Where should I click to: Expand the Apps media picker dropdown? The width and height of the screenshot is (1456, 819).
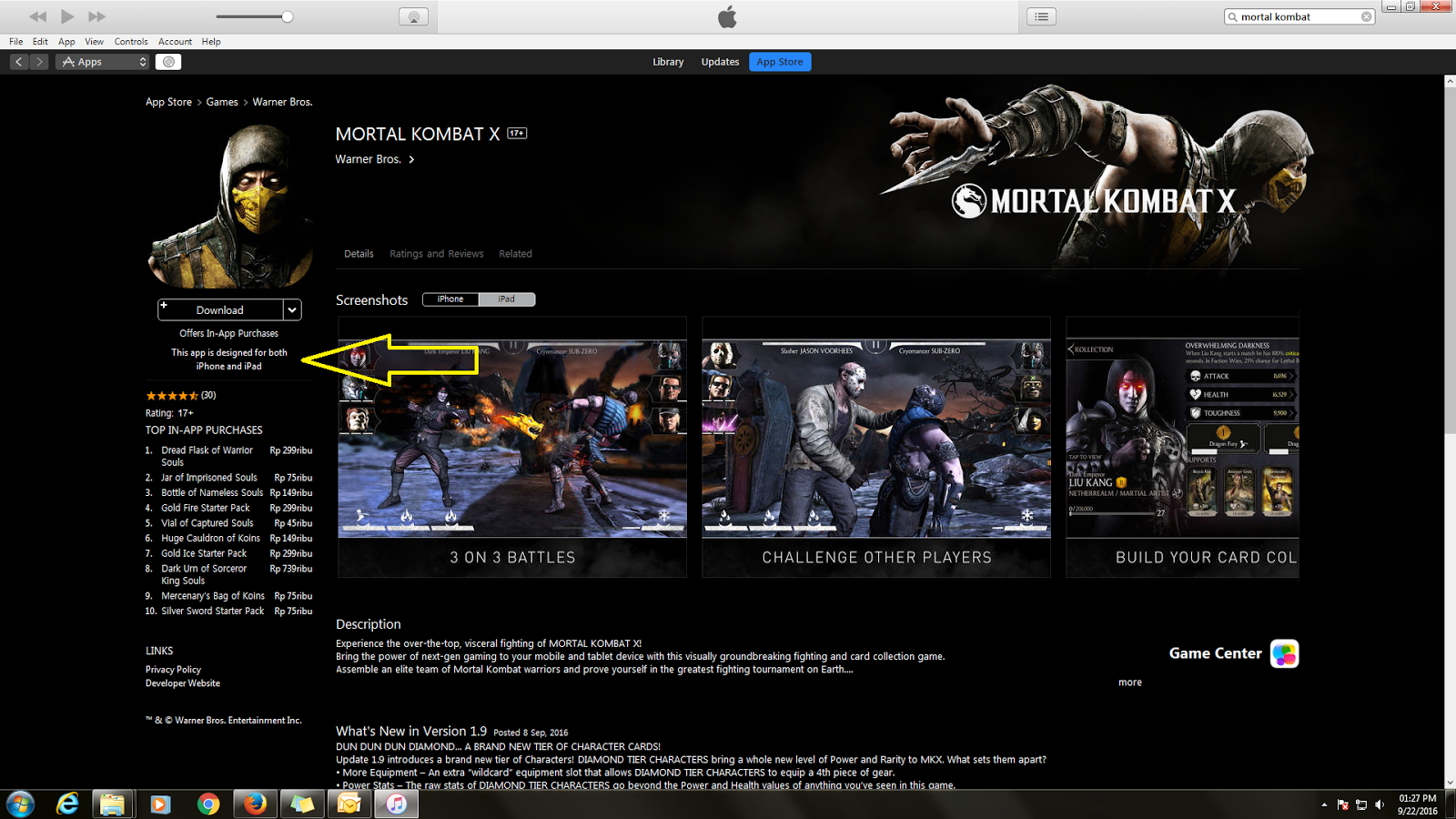(103, 62)
